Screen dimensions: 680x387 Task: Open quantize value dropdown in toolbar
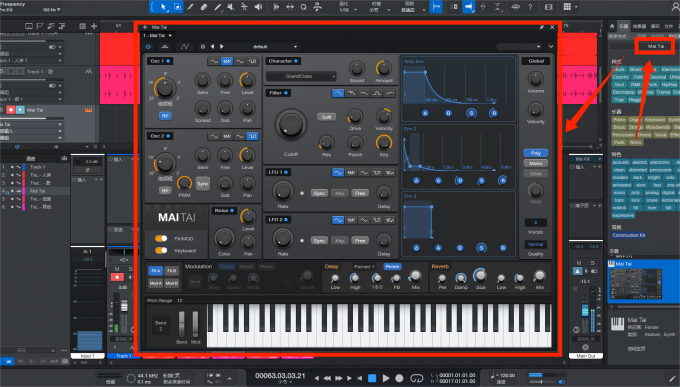coord(348,10)
